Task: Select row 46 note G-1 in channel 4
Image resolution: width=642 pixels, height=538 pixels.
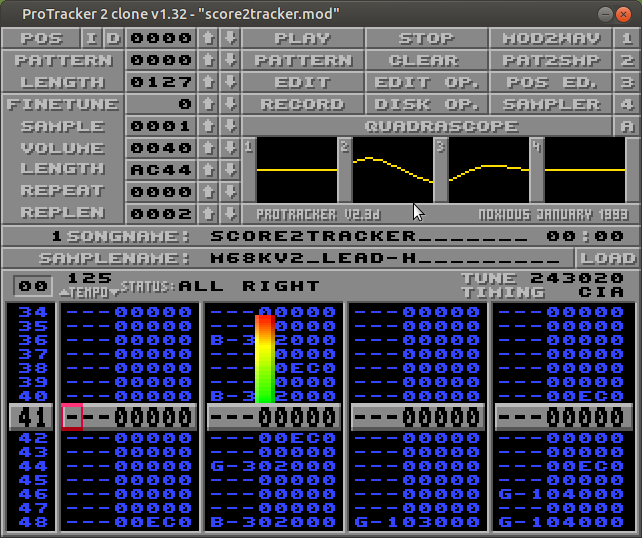Action: [520, 494]
